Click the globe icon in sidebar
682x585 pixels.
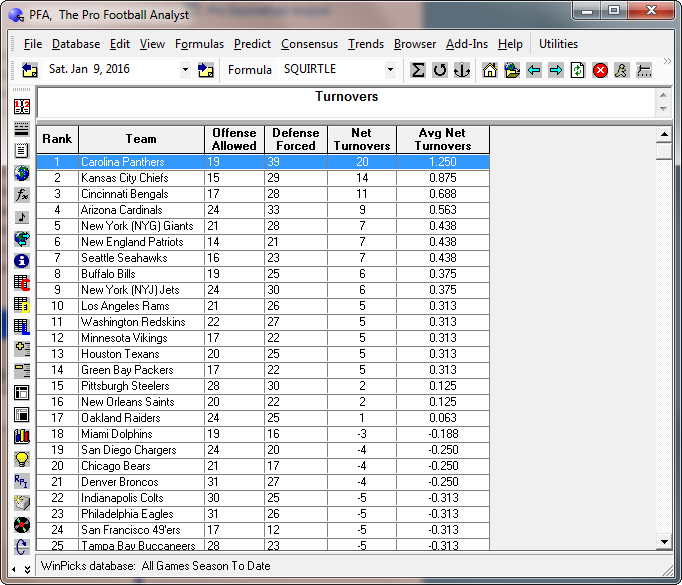22,173
